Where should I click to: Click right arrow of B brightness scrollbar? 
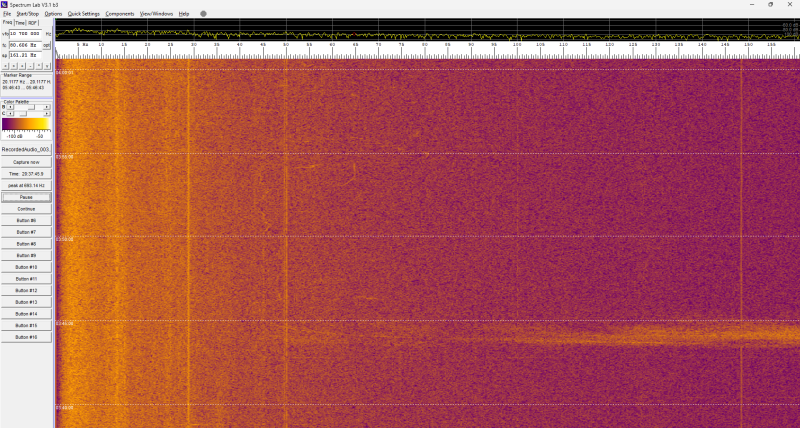pos(47,107)
